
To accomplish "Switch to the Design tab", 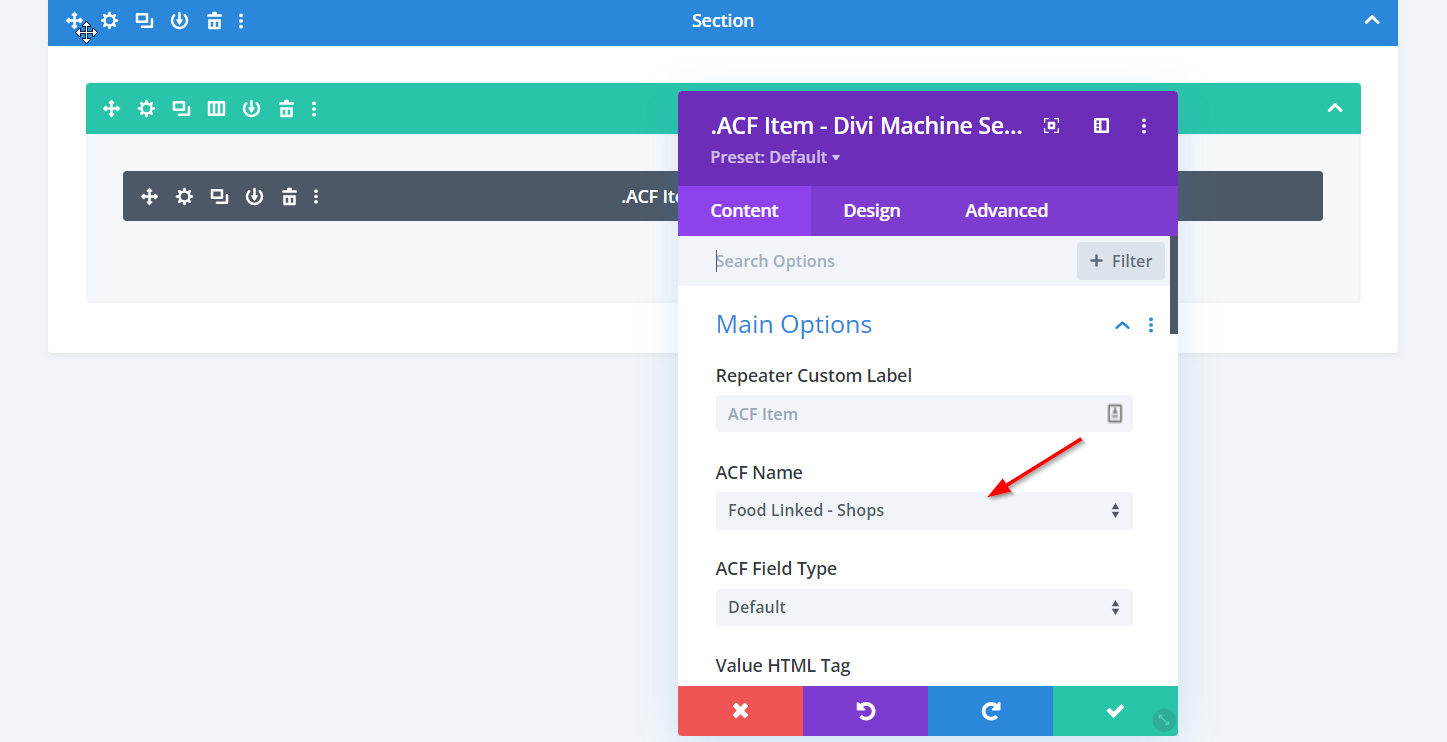I will pos(871,211).
